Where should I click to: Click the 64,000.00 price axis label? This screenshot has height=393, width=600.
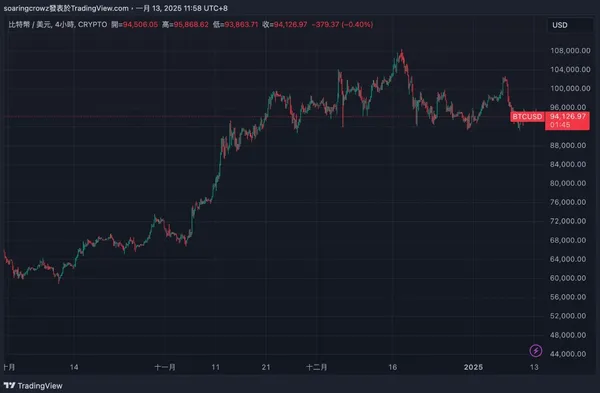click(x=568, y=259)
